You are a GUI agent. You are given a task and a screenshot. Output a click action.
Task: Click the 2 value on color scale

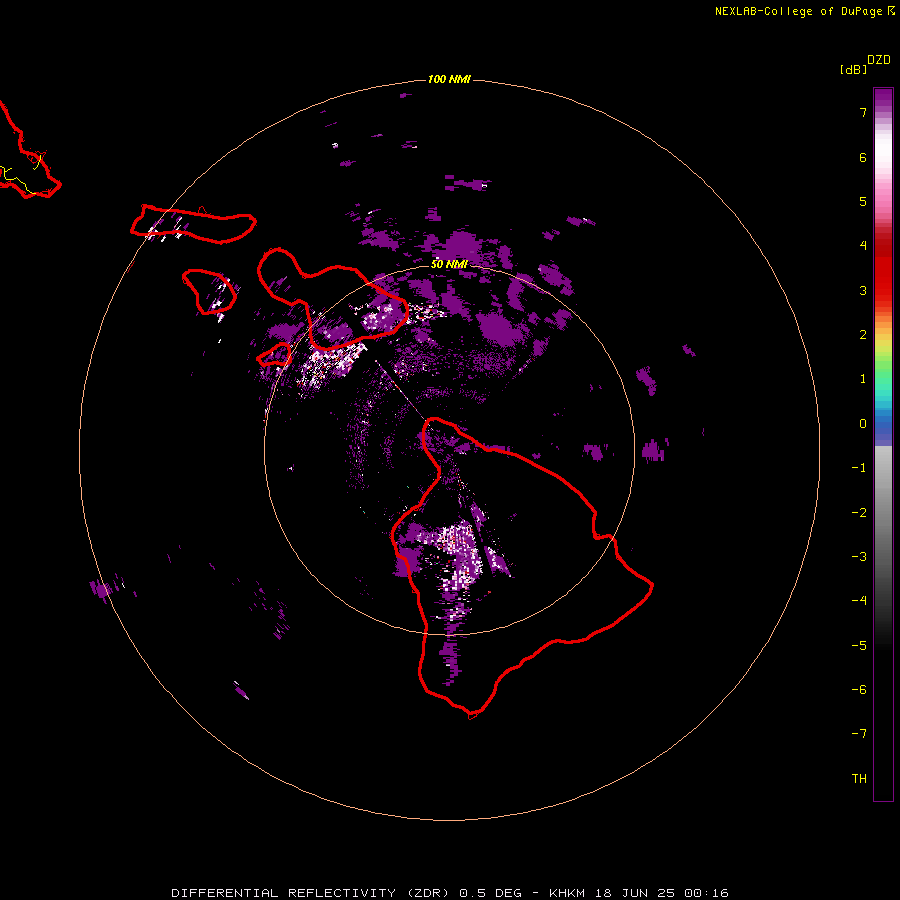863,335
